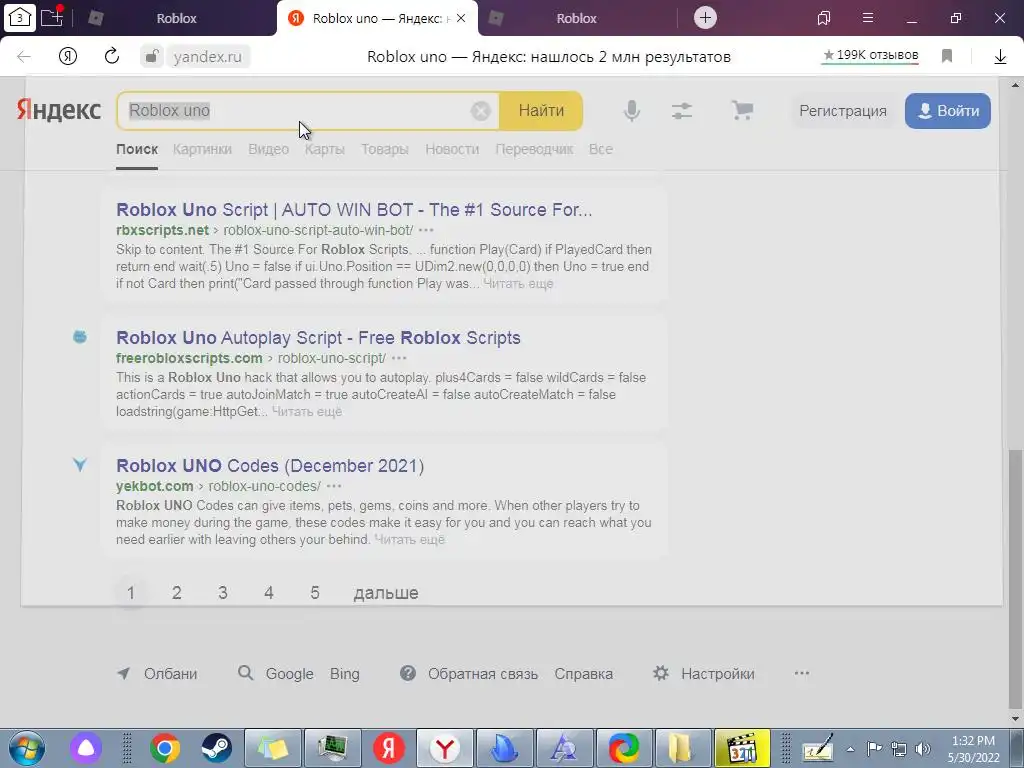The height and width of the screenshot is (768, 1024).
Task: Open Steam from the taskbar
Action: pos(217,748)
